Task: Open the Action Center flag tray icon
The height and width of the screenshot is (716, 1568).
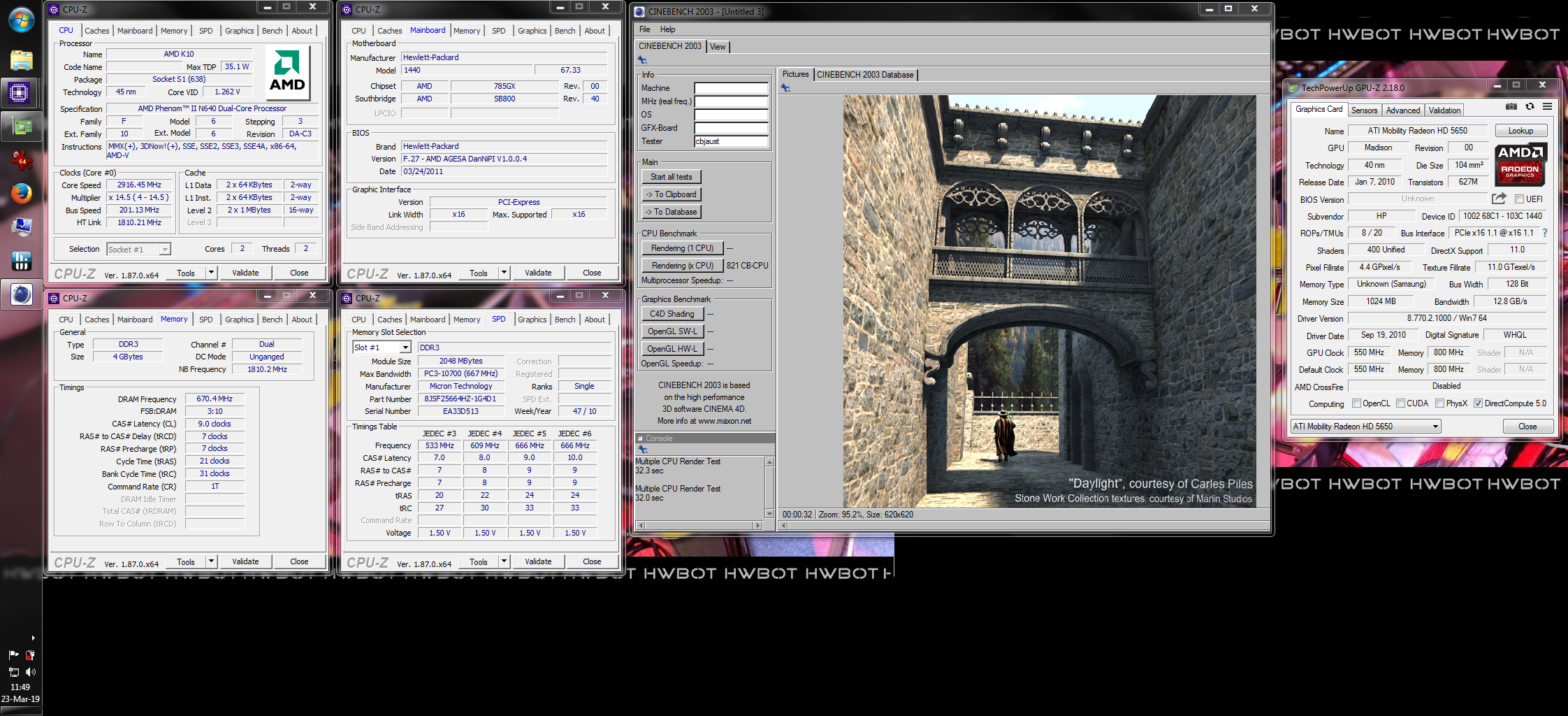Action: 13,654
